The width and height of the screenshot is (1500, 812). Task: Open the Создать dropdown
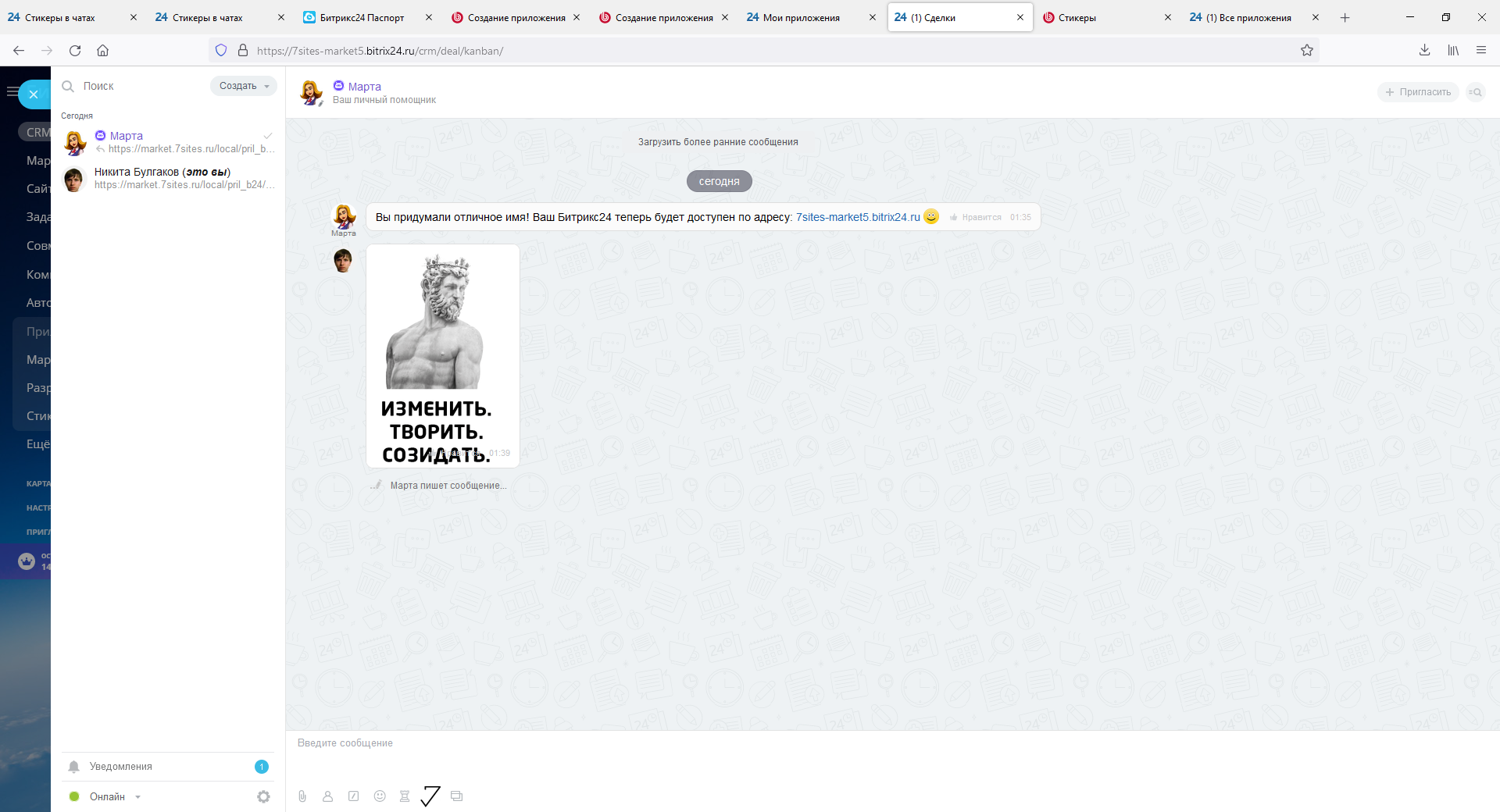(x=244, y=86)
